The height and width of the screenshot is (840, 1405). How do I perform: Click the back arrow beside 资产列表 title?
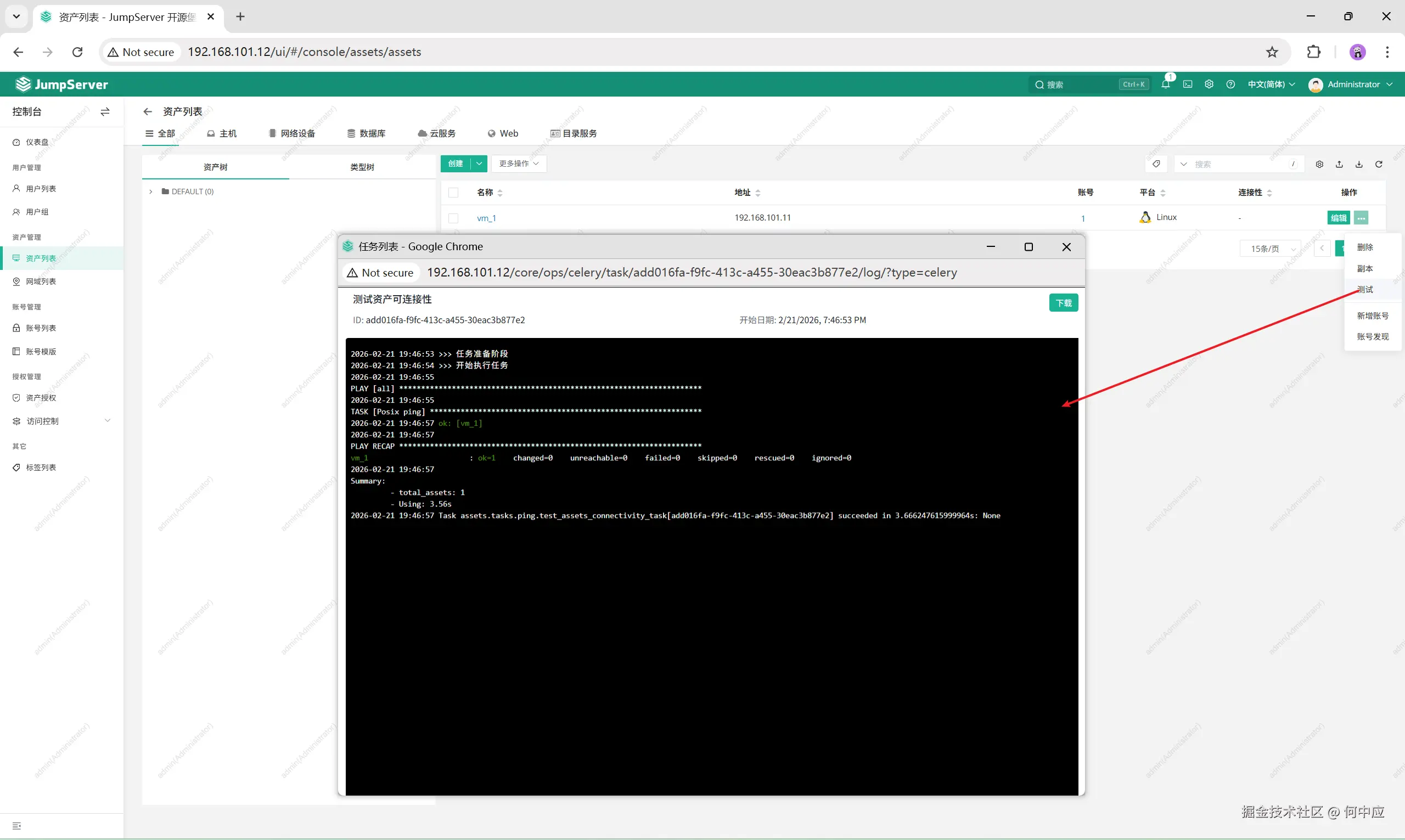click(148, 111)
